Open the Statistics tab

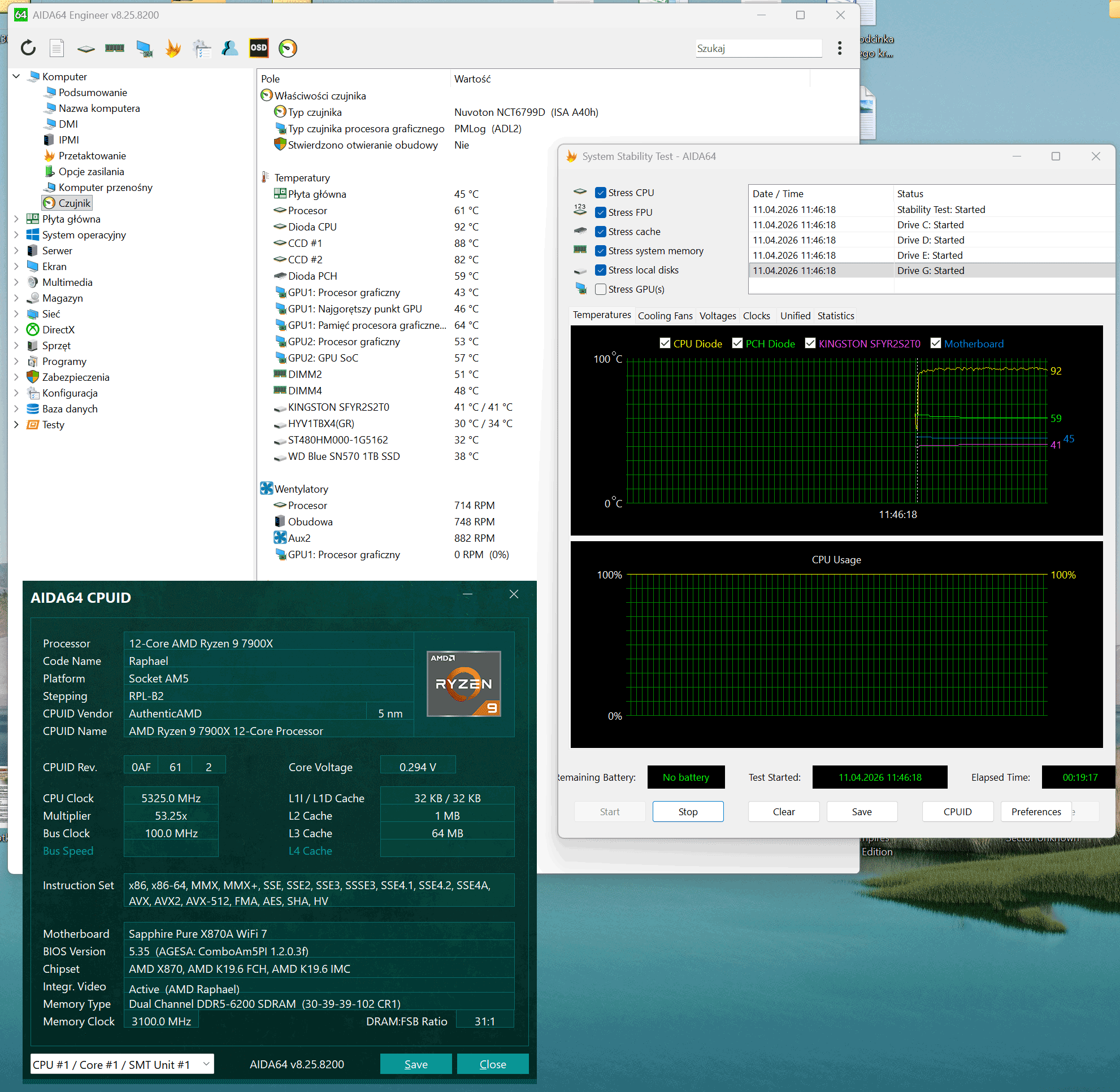[x=835, y=316]
